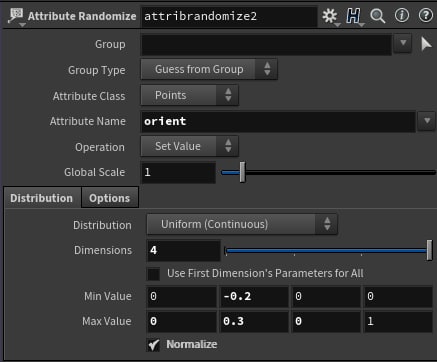Click the Attribute Randomize node type icon
The height and width of the screenshot is (362, 437).
coord(16,16)
